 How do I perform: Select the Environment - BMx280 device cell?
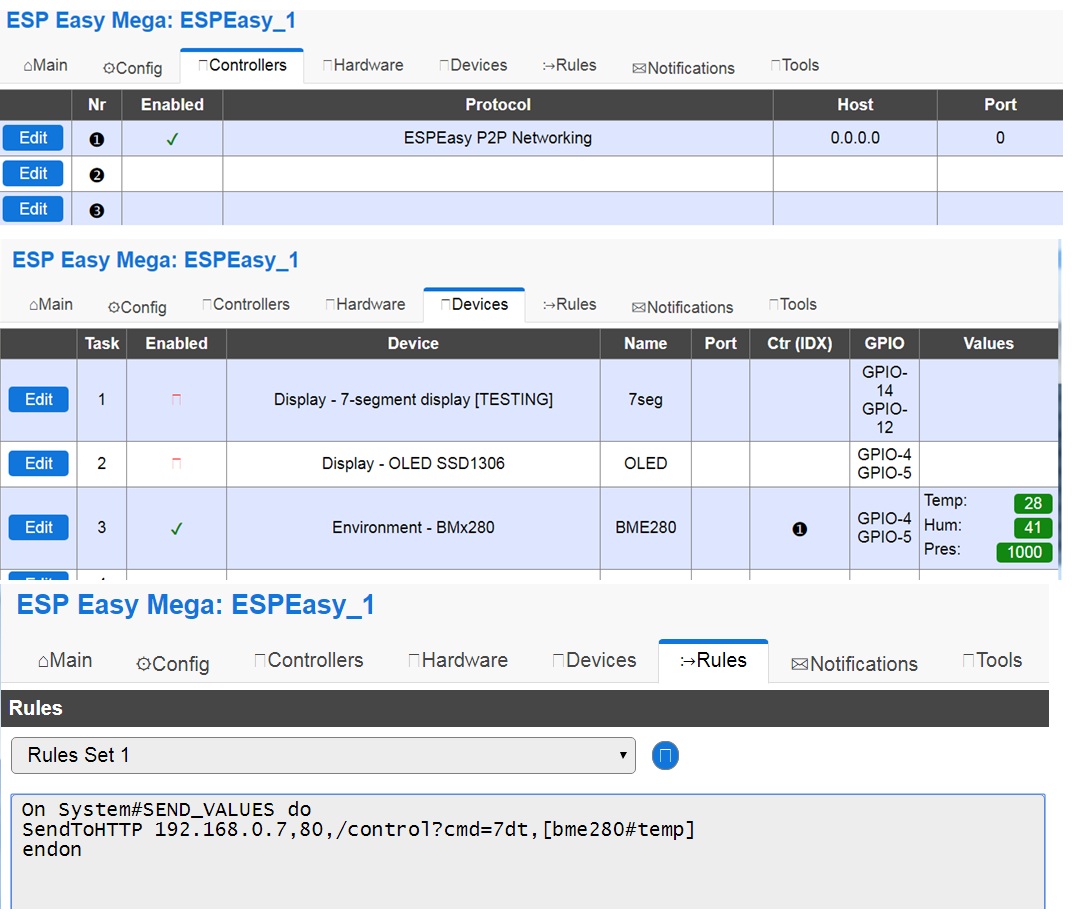[x=413, y=528]
